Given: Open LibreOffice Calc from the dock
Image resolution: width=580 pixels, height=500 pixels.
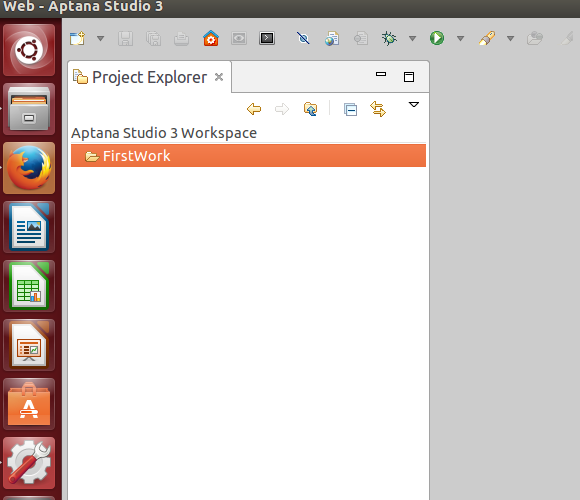Looking at the screenshot, I should pyautogui.click(x=29, y=286).
